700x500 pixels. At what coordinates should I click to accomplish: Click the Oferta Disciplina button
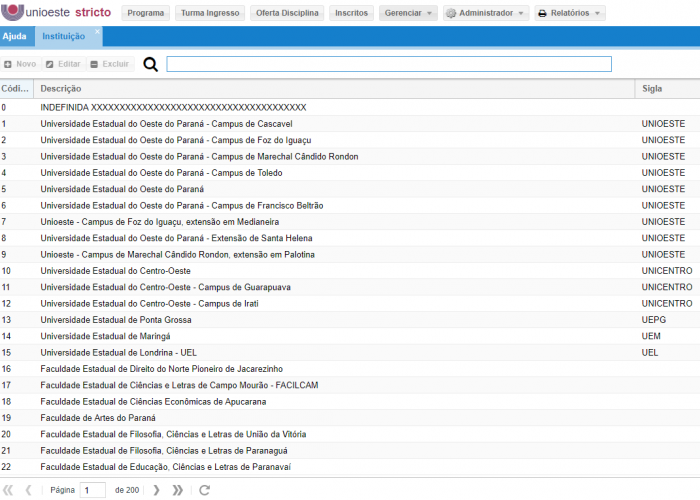point(288,14)
